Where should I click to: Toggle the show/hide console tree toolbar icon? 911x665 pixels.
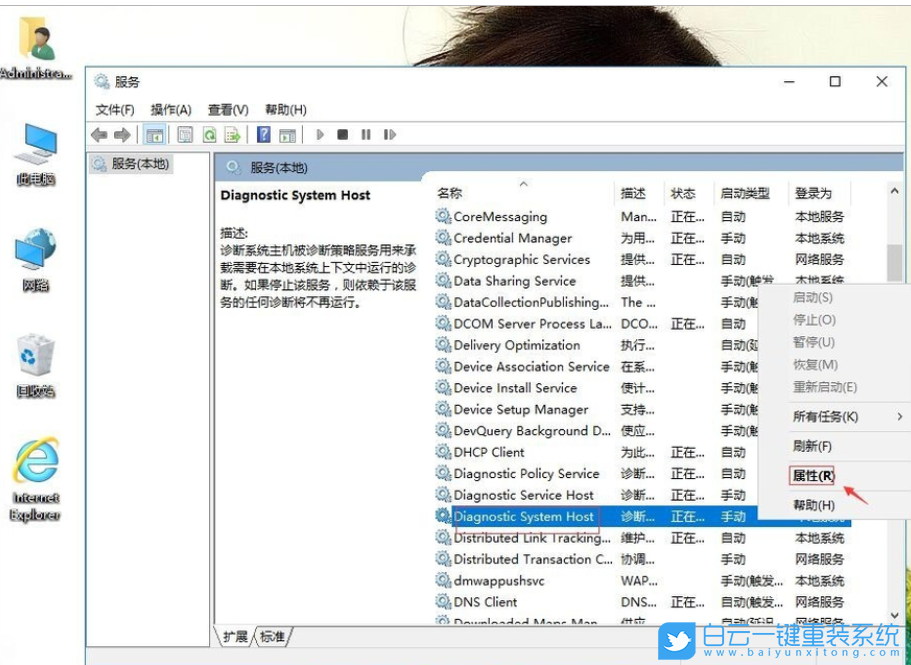click(x=155, y=135)
